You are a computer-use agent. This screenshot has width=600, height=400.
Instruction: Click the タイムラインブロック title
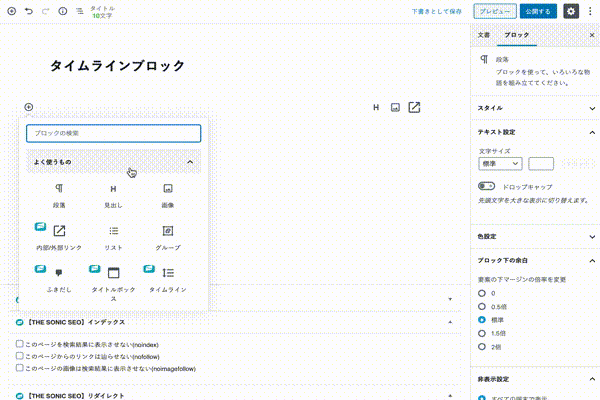[117, 66]
